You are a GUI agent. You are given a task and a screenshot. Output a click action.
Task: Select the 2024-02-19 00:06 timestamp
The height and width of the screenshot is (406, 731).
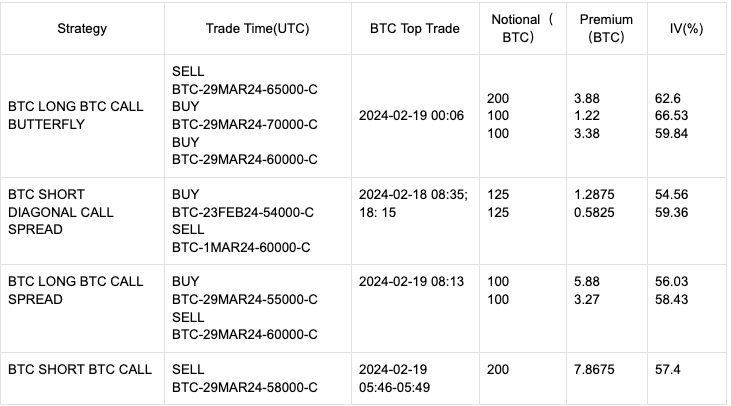411,116
